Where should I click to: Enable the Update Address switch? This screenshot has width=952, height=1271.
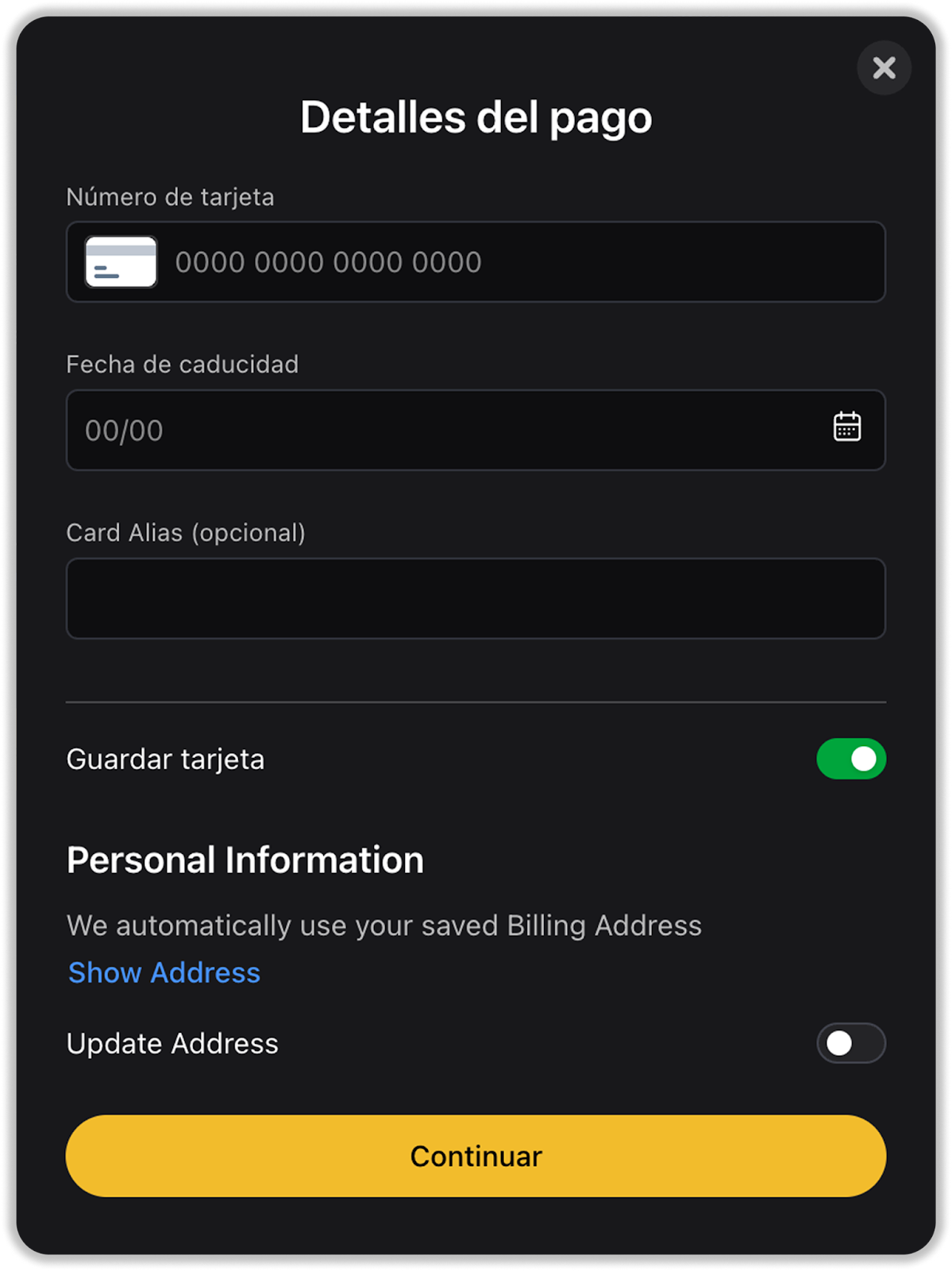[x=851, y=1043]
